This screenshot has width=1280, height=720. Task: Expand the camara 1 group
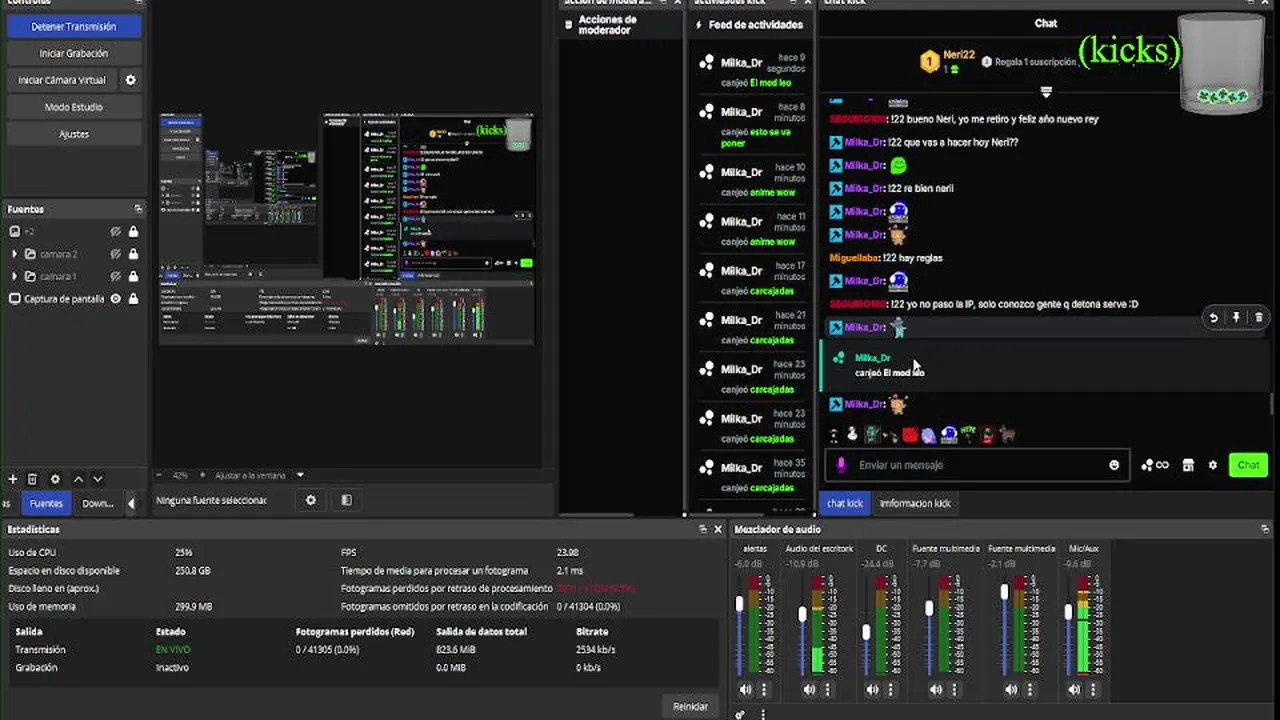14,276
